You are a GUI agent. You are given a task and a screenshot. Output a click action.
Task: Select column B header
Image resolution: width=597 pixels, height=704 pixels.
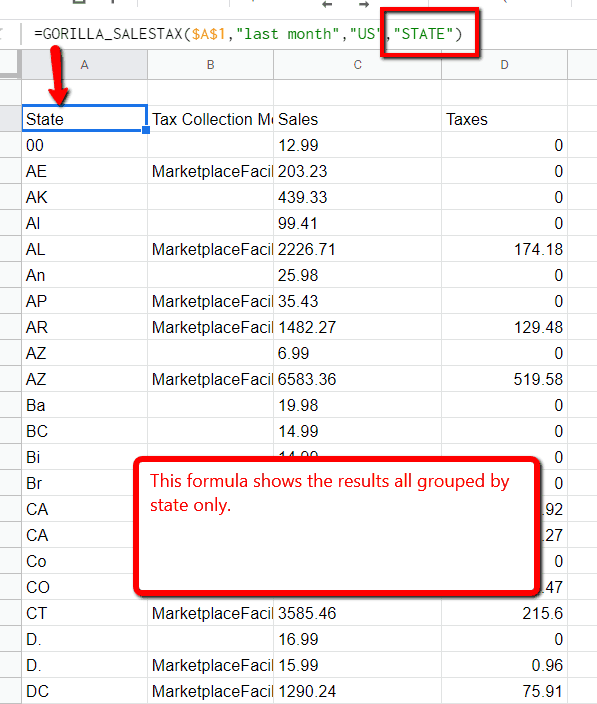tap(210, 65)
